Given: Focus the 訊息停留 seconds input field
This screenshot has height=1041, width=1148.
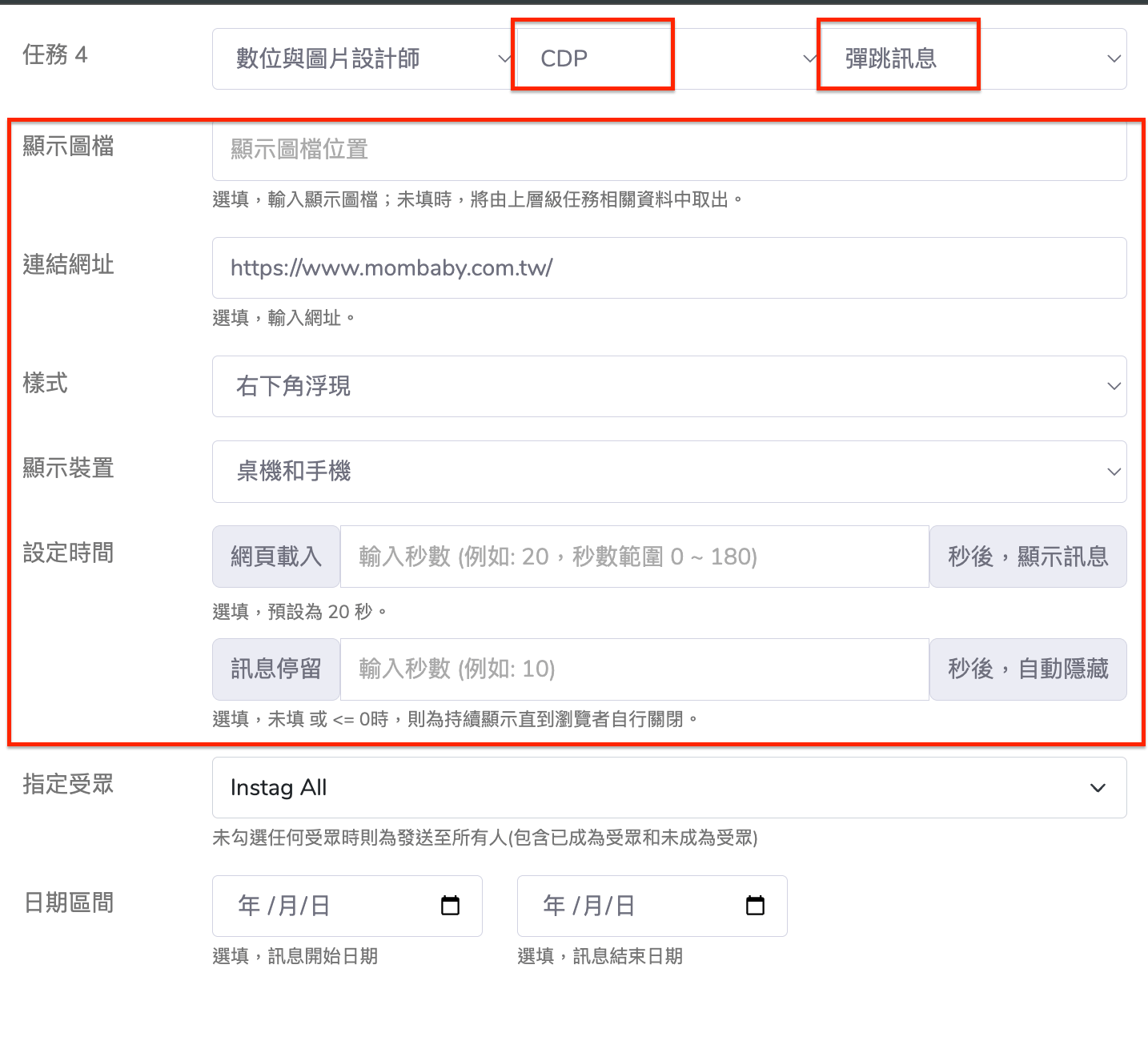Looking at the screenshot, I should (x=634, y=669).
